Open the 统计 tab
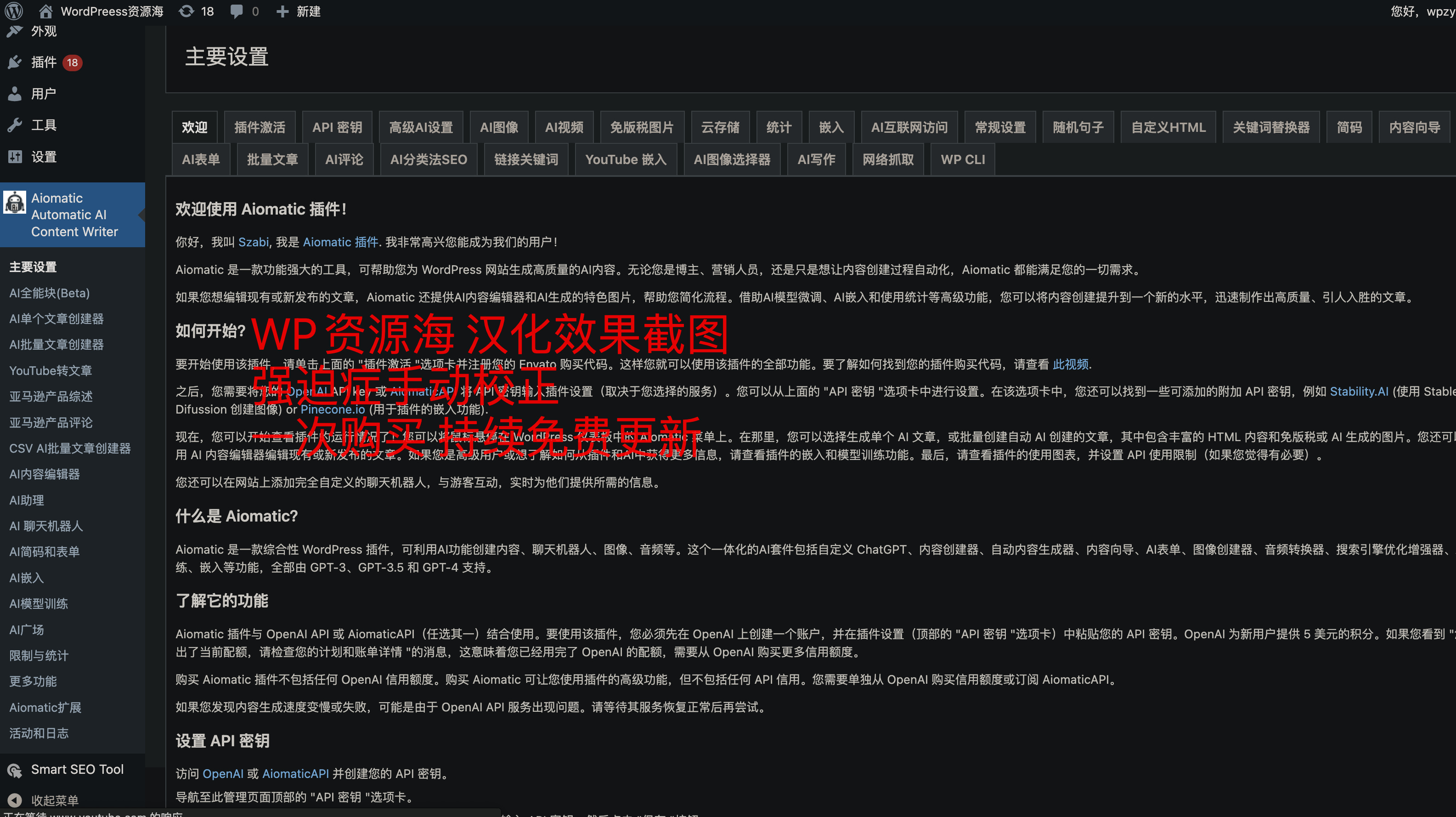The width and height of the screenshot is (1456, 817). pyautogui.click(x=779, y=127)
